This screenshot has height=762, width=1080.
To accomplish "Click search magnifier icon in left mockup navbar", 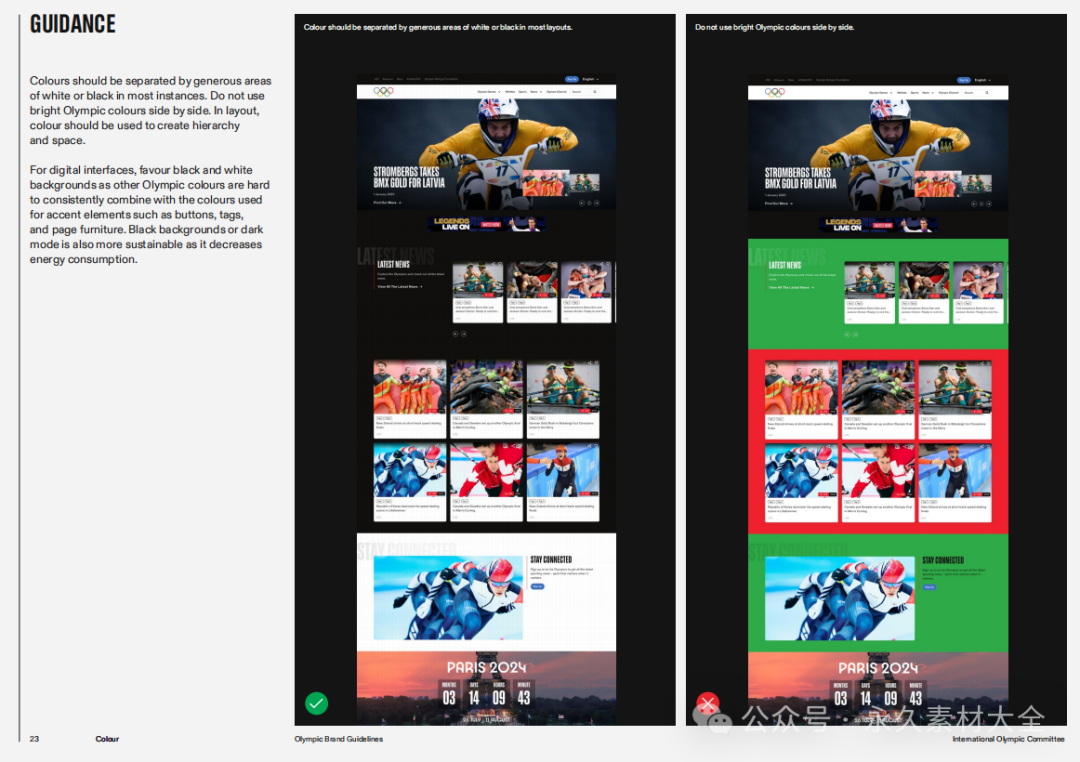I will click(x=595, y=92).
